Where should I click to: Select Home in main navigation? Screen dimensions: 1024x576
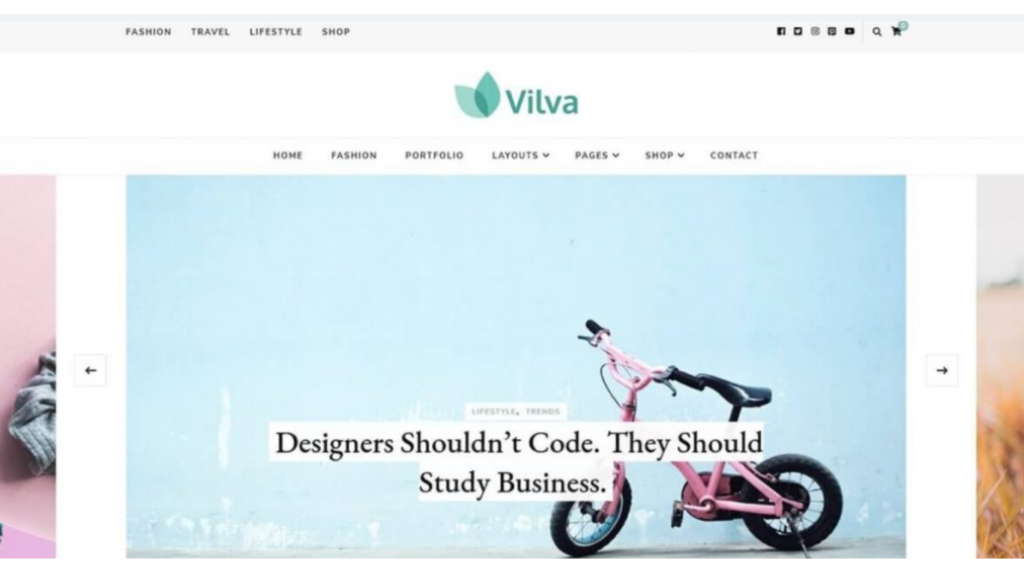pos(288,155)
